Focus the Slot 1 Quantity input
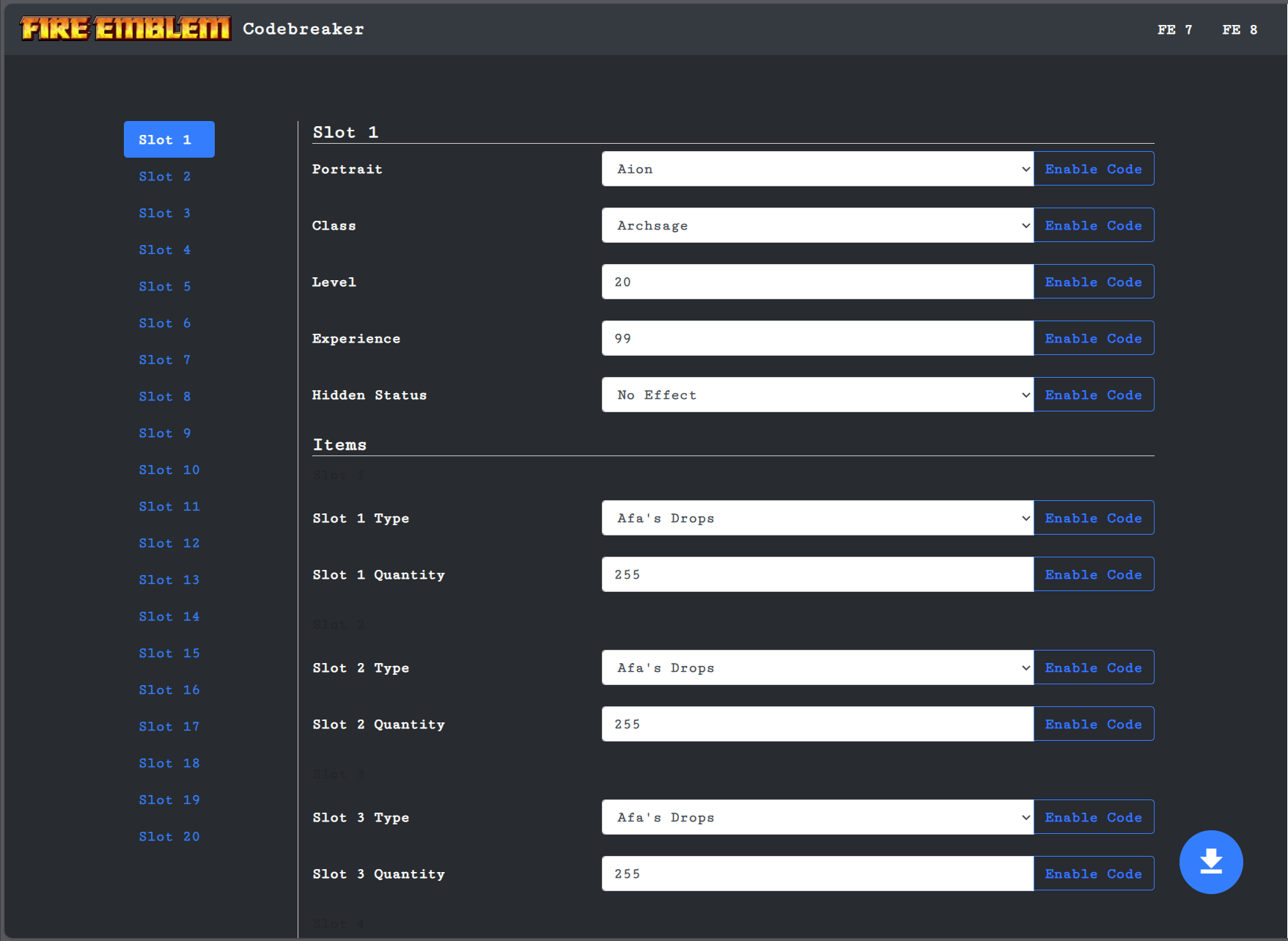The width and height of the screenshot is (1288, 941). [817, 574]
